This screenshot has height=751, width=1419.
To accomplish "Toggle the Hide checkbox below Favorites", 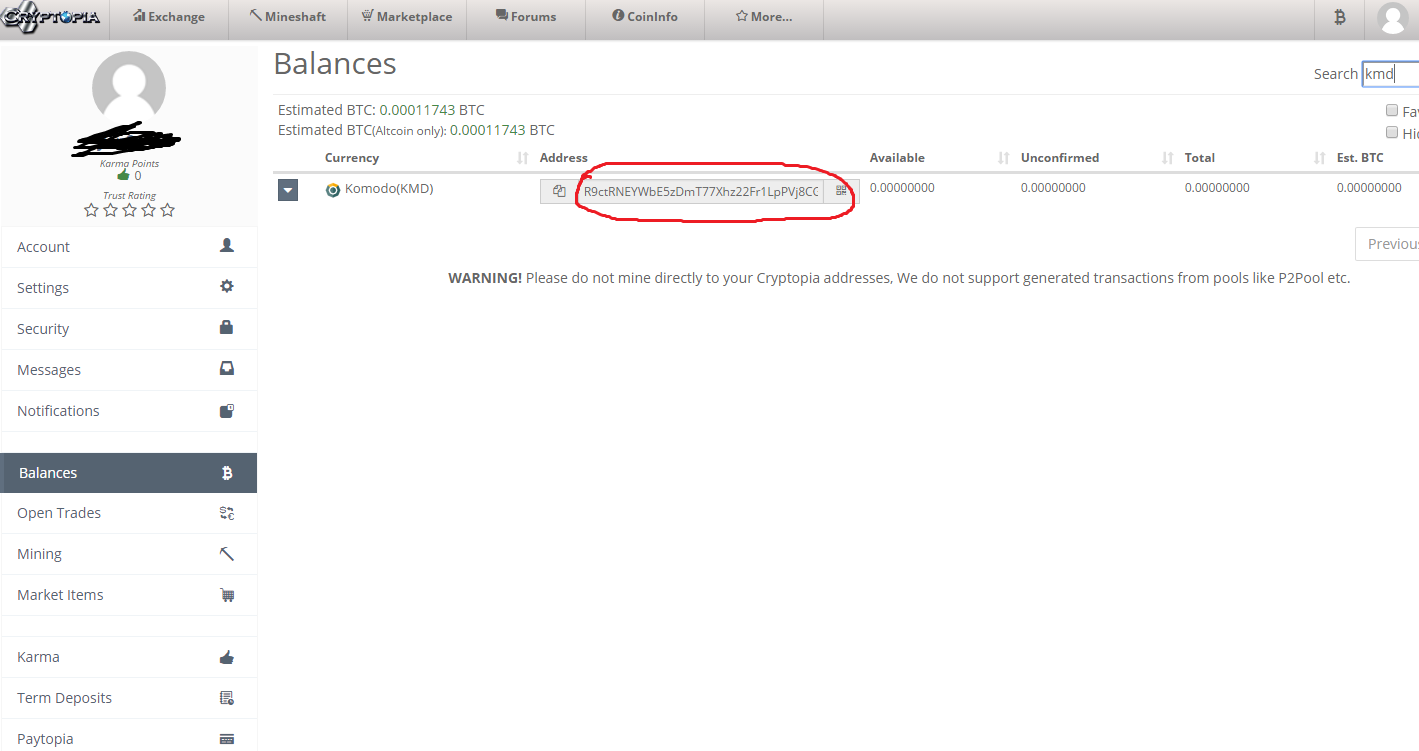I will point(1392,132).
